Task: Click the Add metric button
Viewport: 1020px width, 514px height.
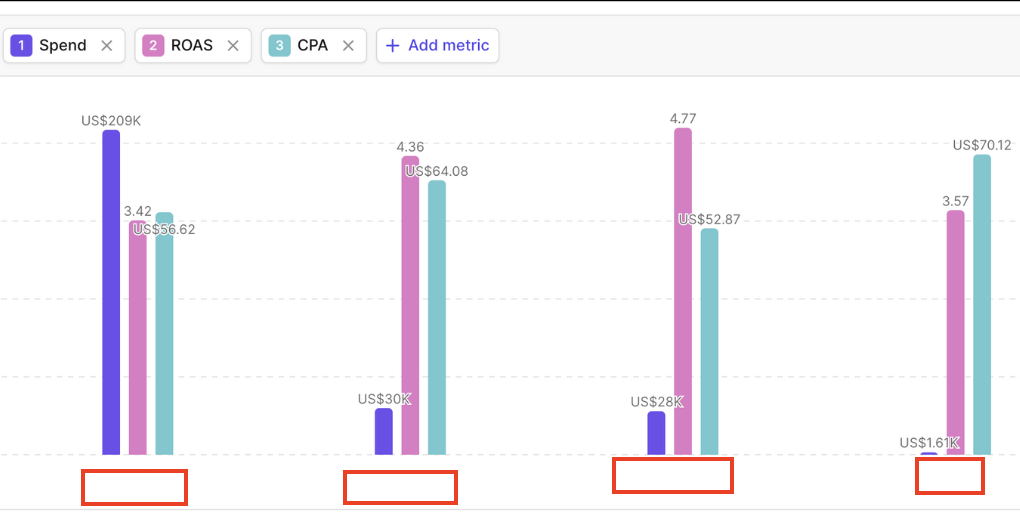Action: [438, 46]
